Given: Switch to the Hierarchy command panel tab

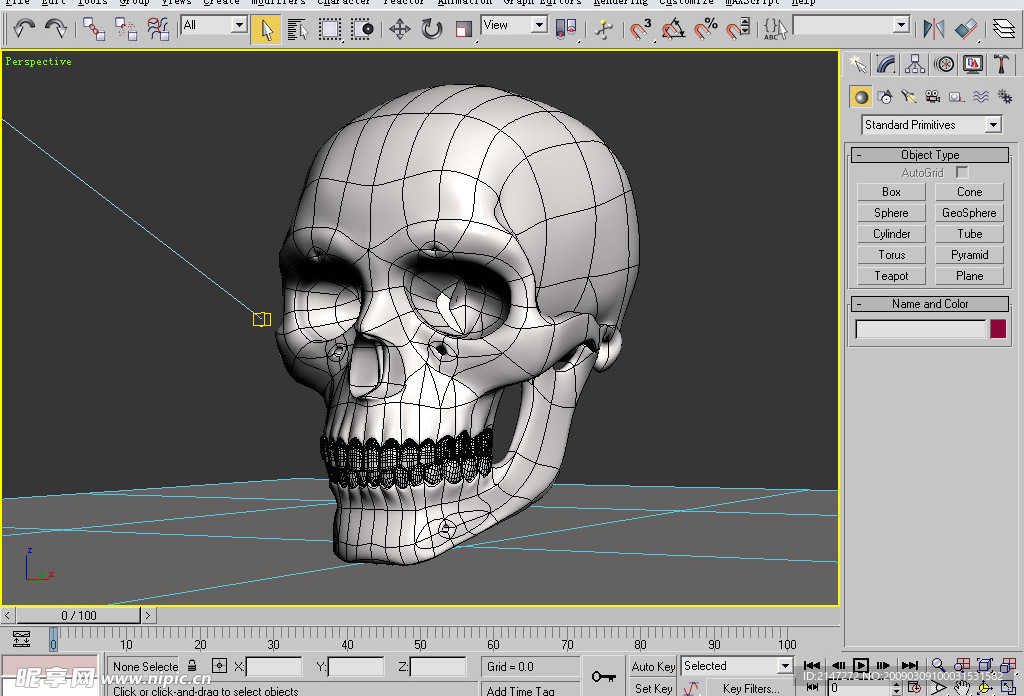Looking at the screenshot, I should 915,64.
